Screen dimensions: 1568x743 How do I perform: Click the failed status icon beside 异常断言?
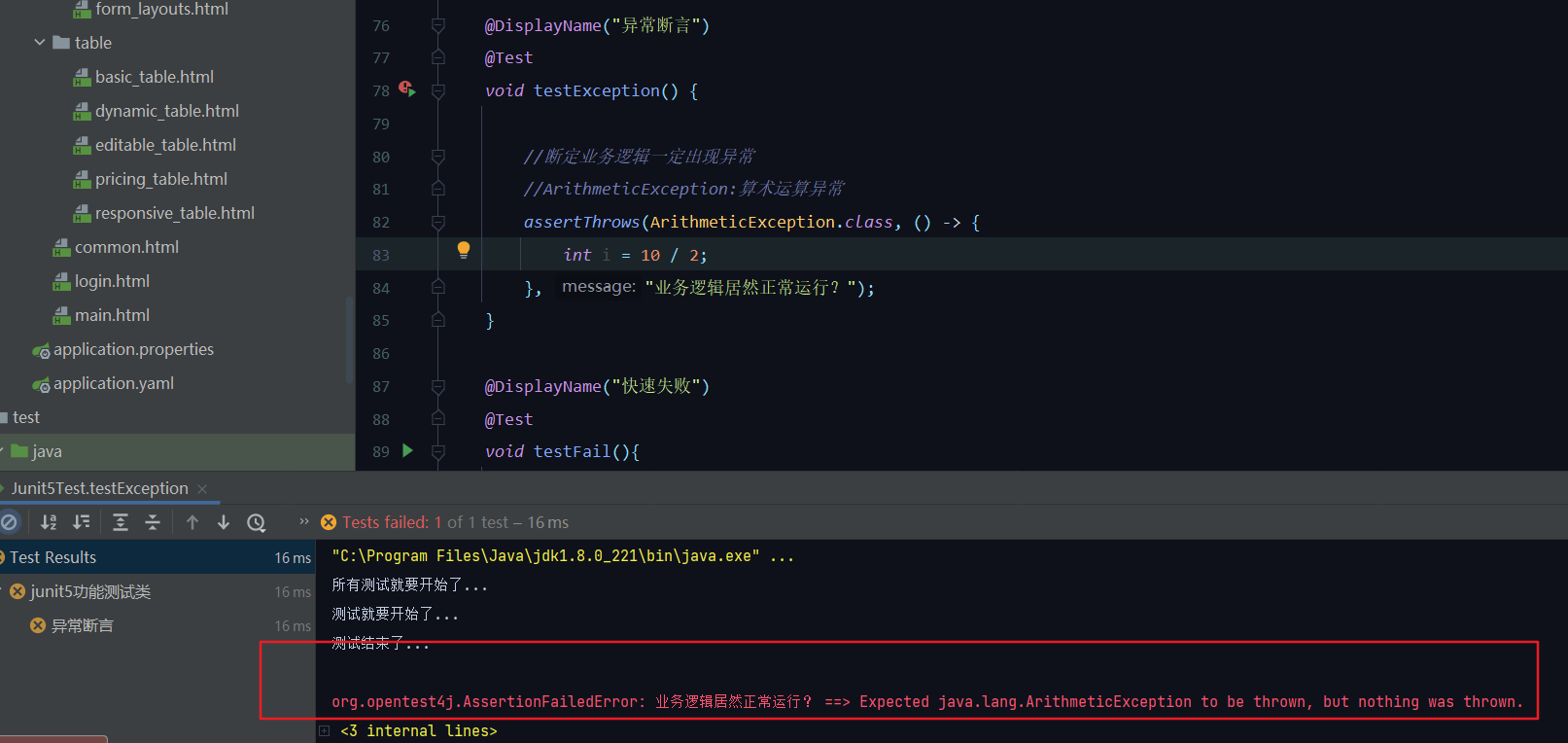(38, 625)
